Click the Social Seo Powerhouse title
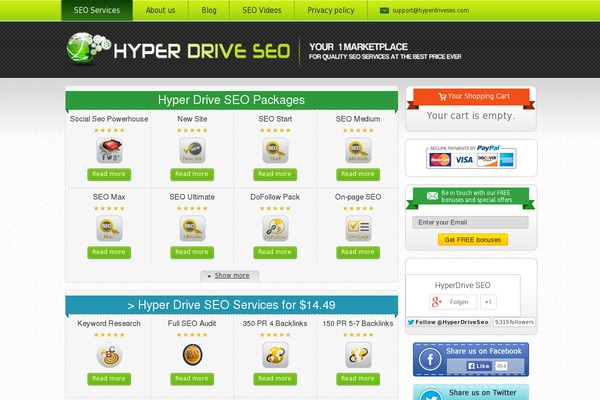The width and height of the screenshot is (600, 400). point(109,119)
